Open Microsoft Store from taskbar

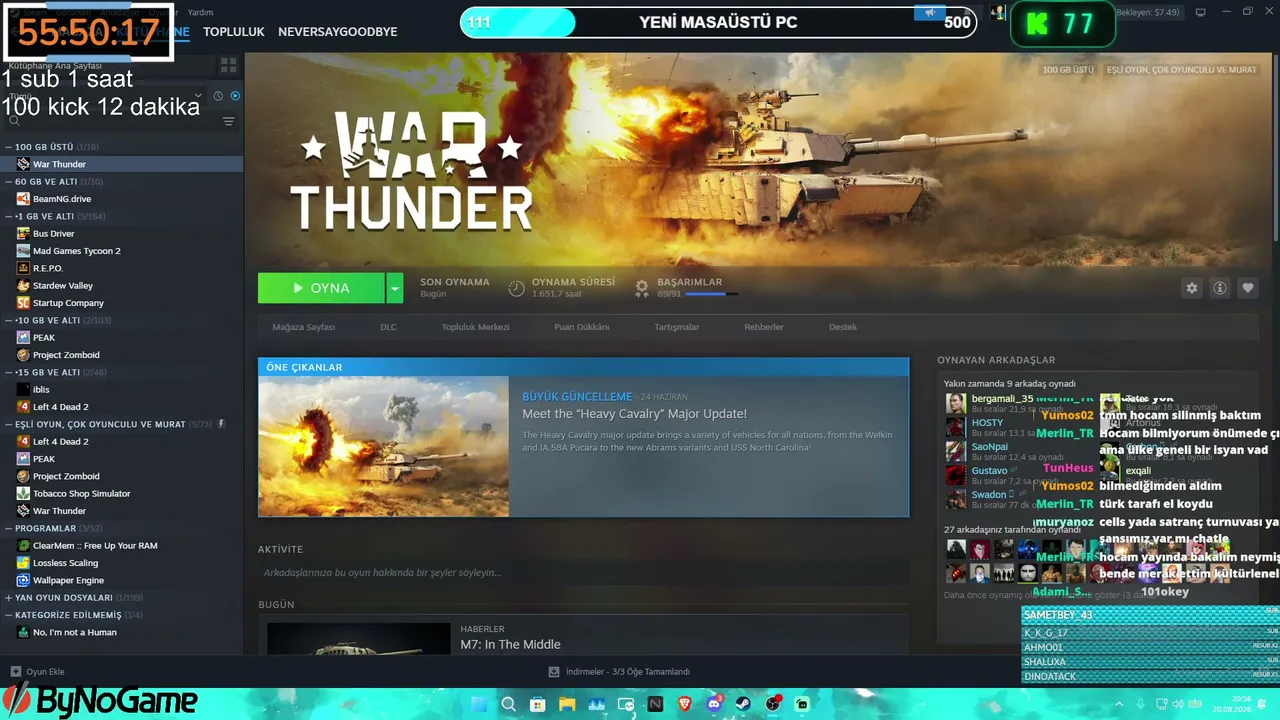[x=538, y=704]
